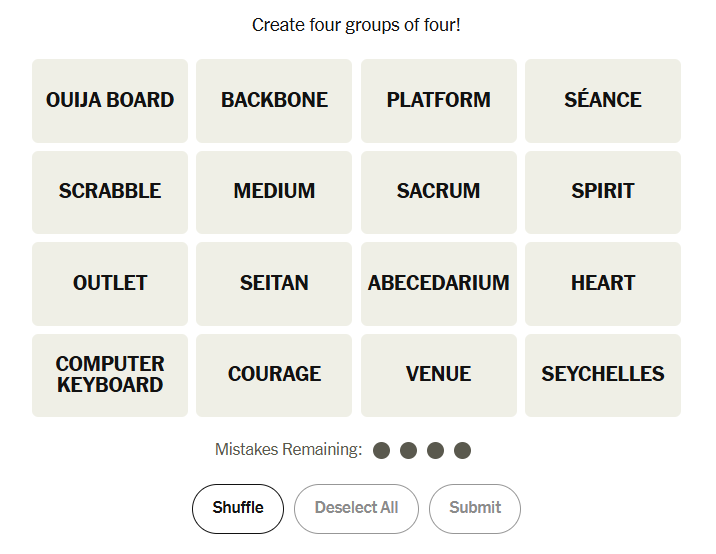Screen dimensions: 716x554
Task: Select the OUIJA BOARD tile
Action: 110,100
